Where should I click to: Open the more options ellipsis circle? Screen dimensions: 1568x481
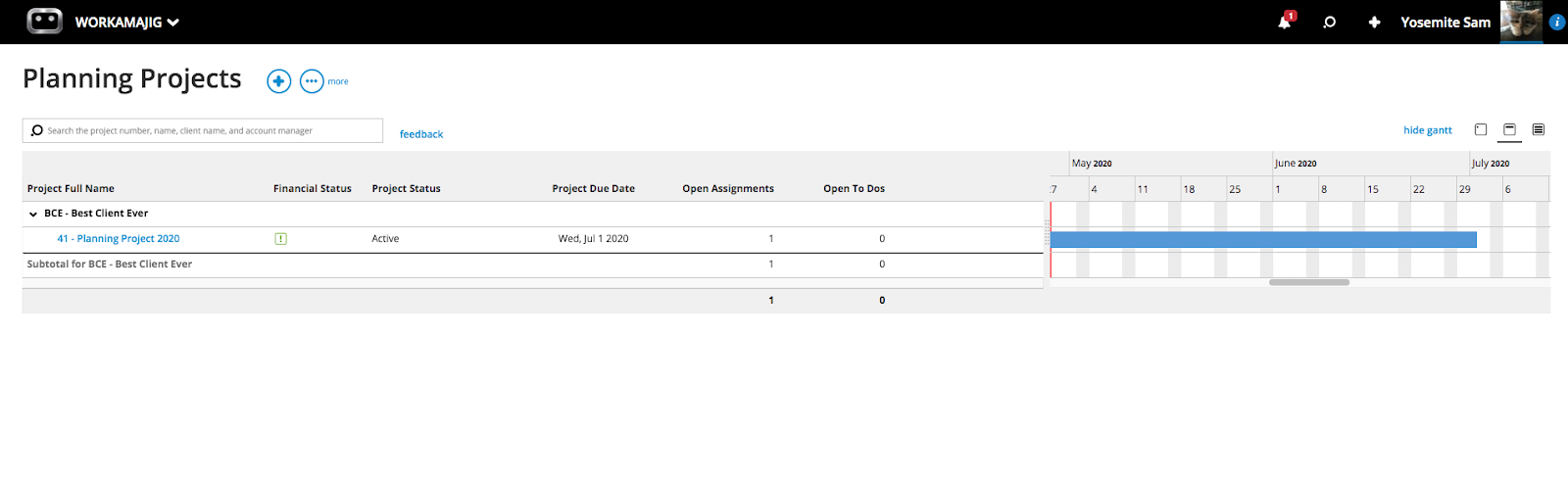pos(312,81)
